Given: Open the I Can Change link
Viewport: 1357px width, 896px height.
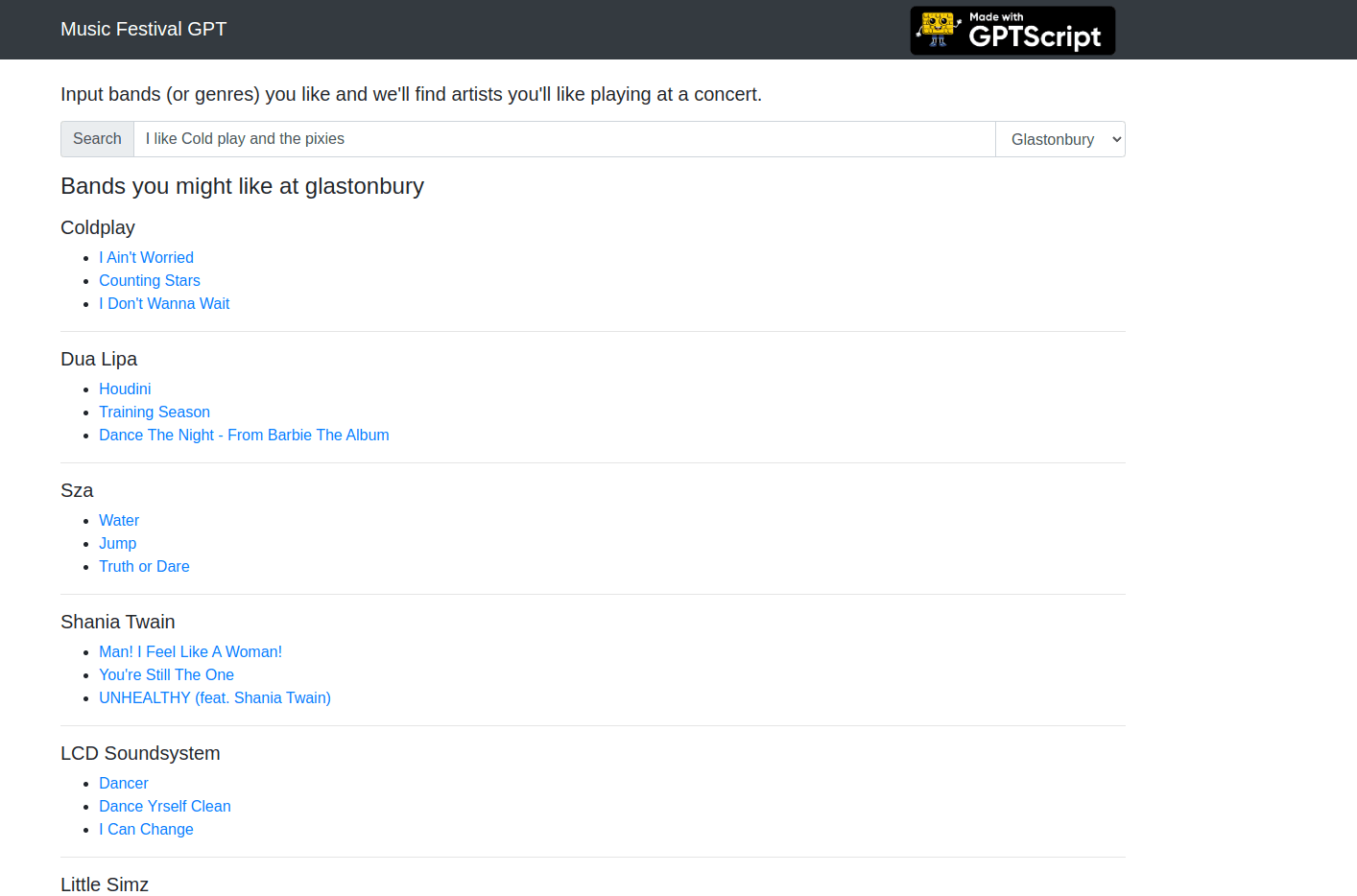Looking at the screenshot, I should [146, 829].
